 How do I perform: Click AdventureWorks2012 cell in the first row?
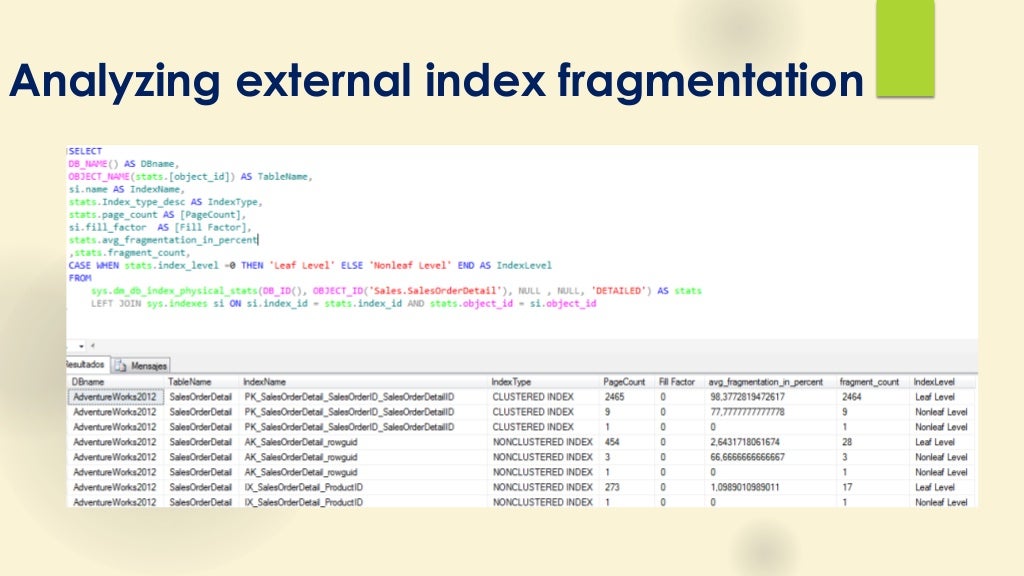[115, 397]
